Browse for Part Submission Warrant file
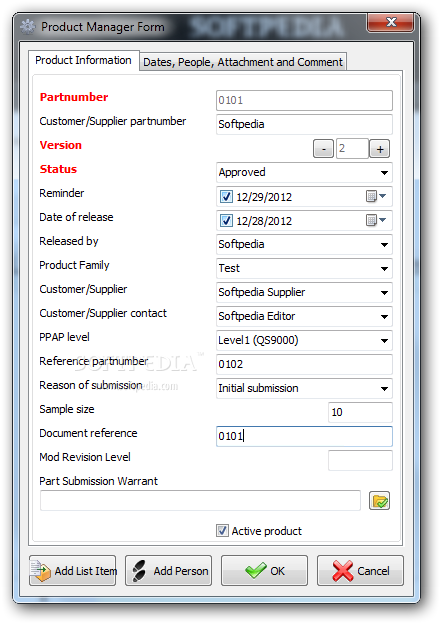 click(x=379, y=501)
